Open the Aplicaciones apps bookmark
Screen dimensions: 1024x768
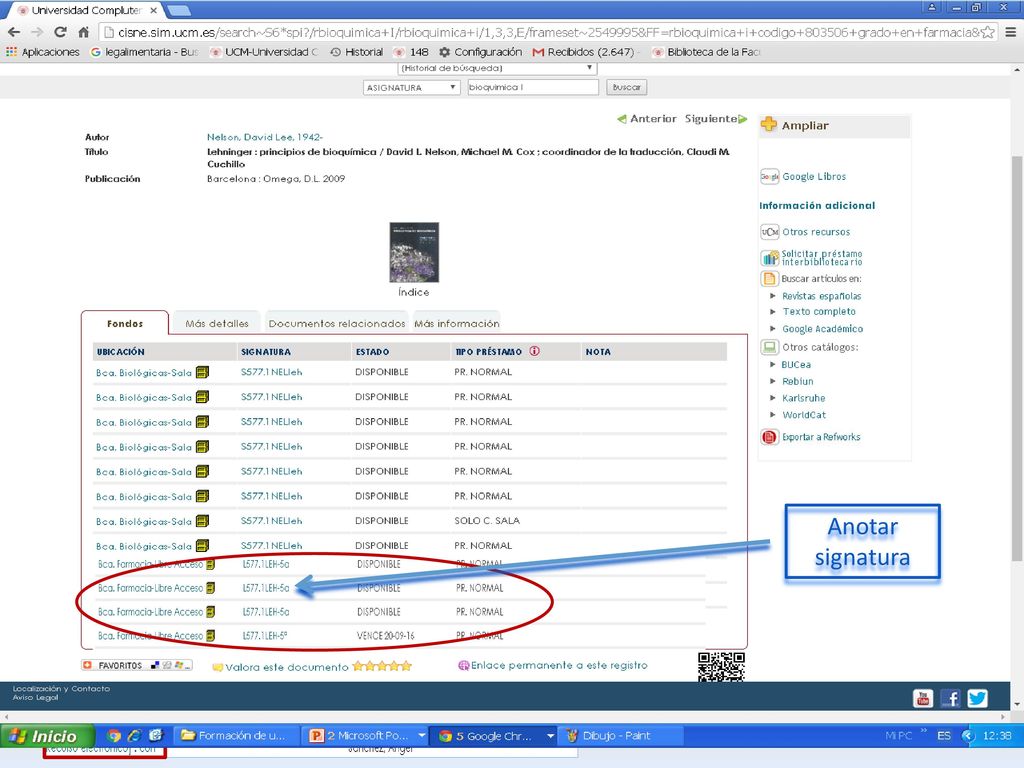42,52
